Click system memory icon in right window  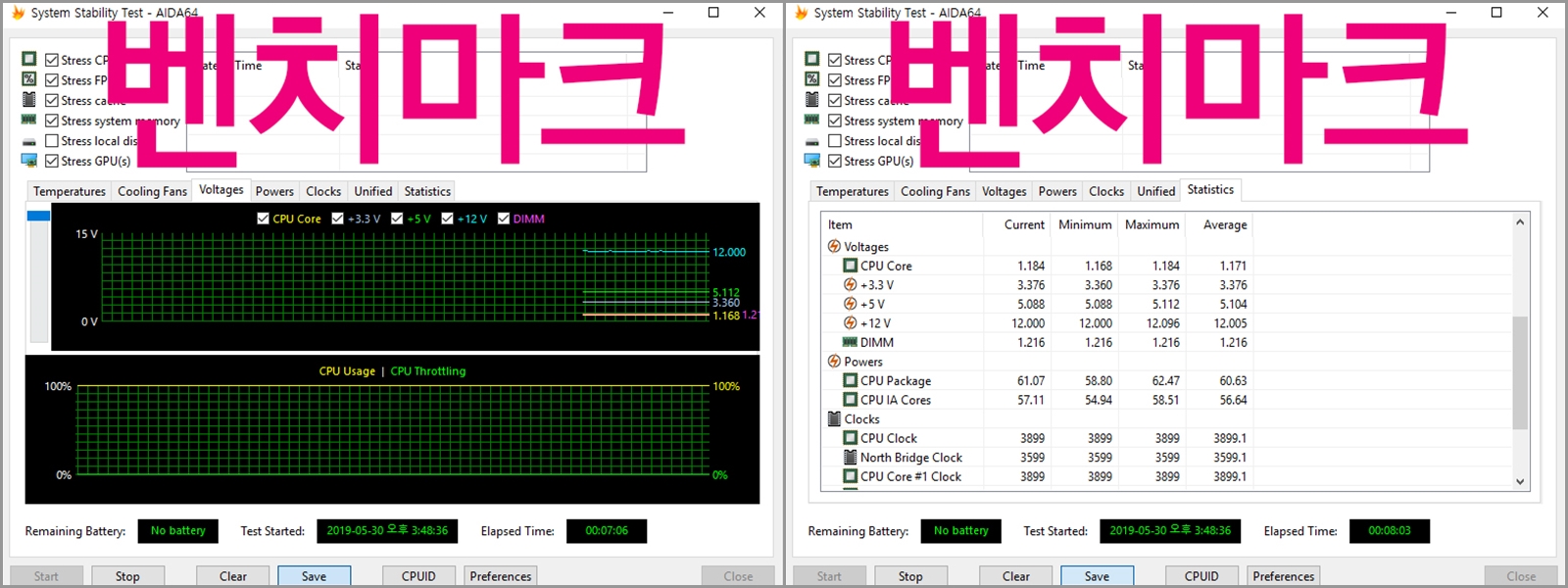[812, 120]
